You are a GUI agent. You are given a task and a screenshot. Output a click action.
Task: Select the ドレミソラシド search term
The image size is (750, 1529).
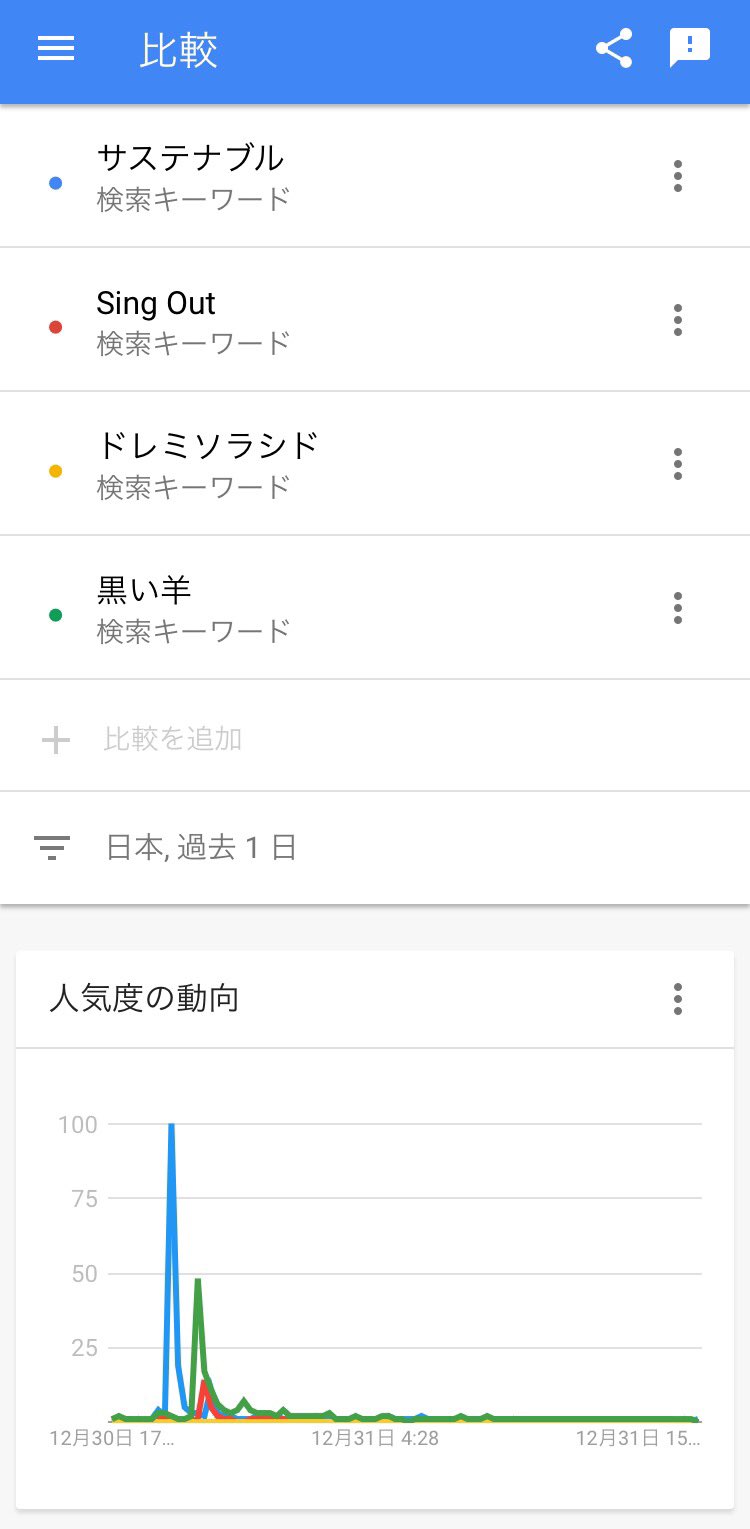pyautogui.click(x=207, y=446)
